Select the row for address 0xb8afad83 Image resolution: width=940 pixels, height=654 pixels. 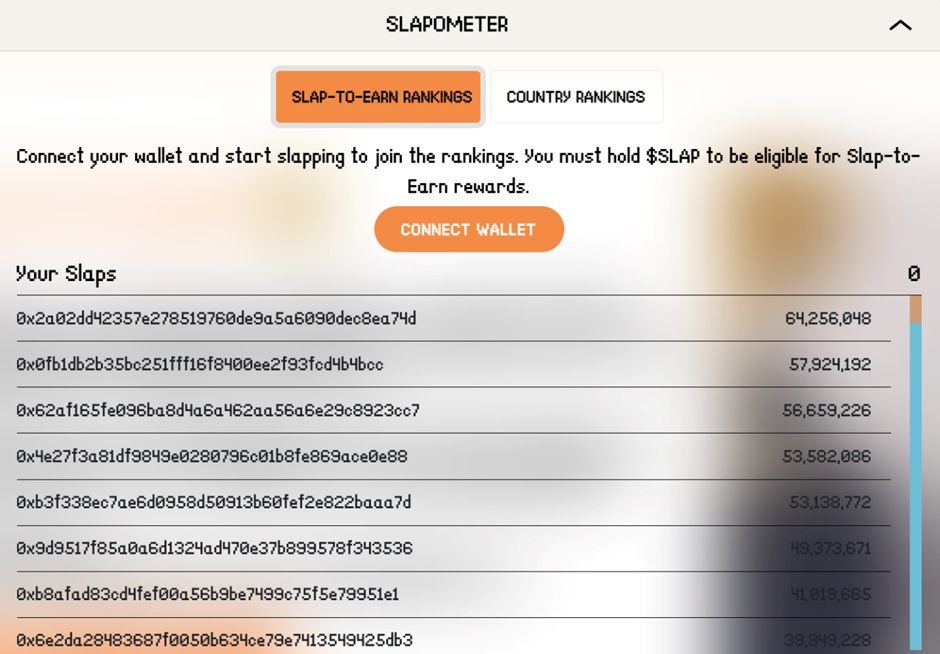tap(207, 594)
